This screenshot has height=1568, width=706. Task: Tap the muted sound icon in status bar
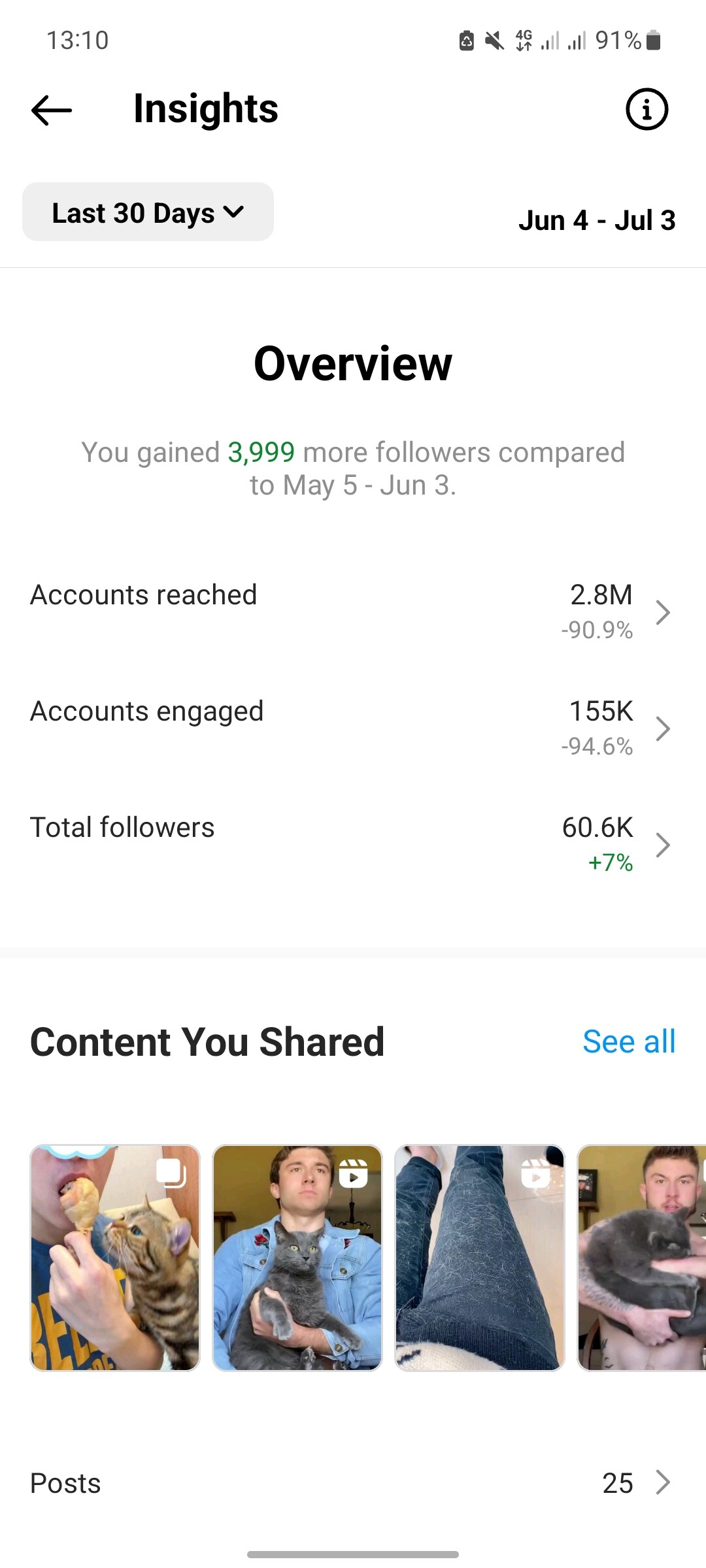coord(494,41)
